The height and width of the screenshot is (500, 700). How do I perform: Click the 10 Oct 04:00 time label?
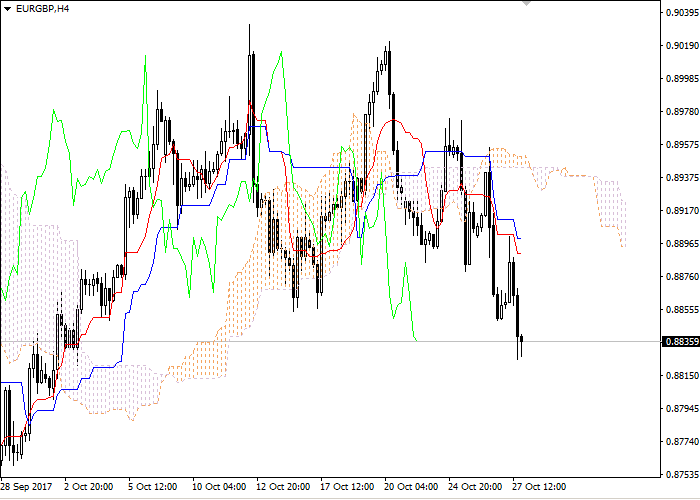(x=219, y=487)
